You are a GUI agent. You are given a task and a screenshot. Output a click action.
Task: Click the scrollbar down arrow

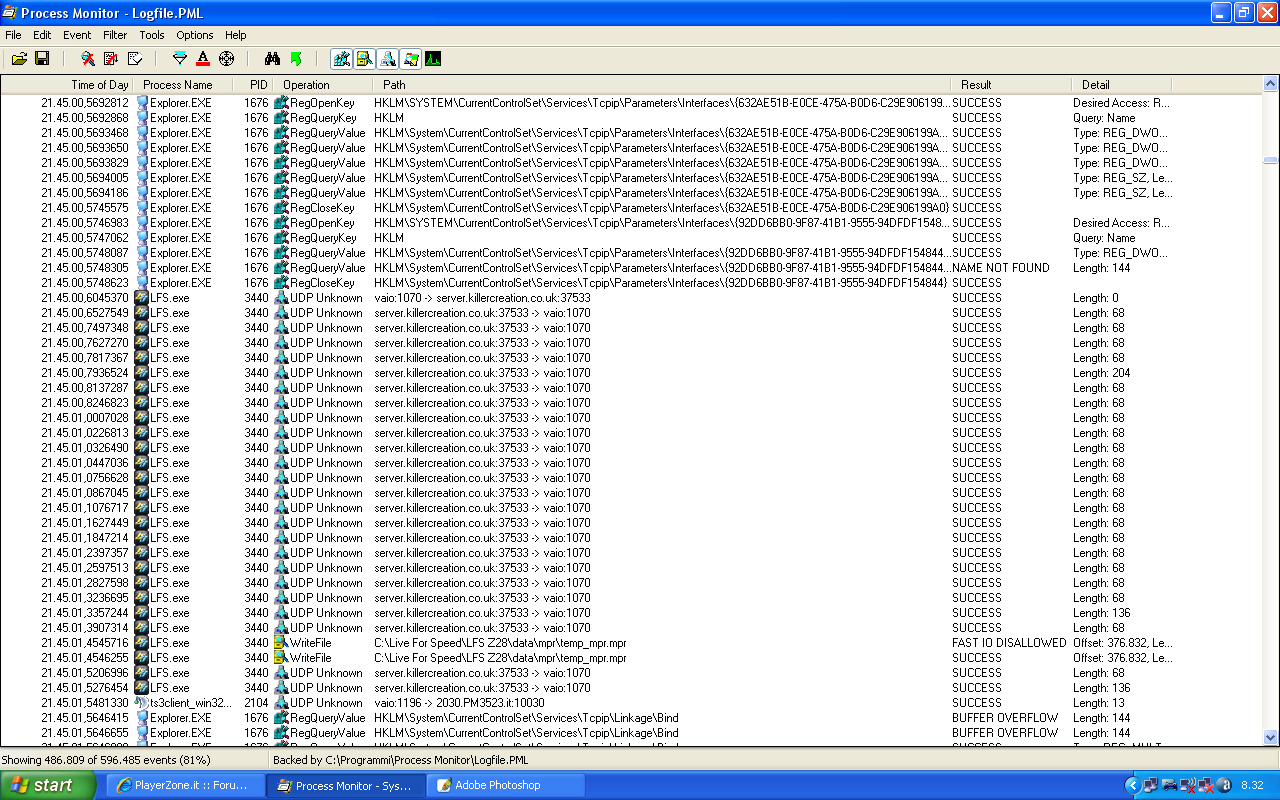point(1270,738)
